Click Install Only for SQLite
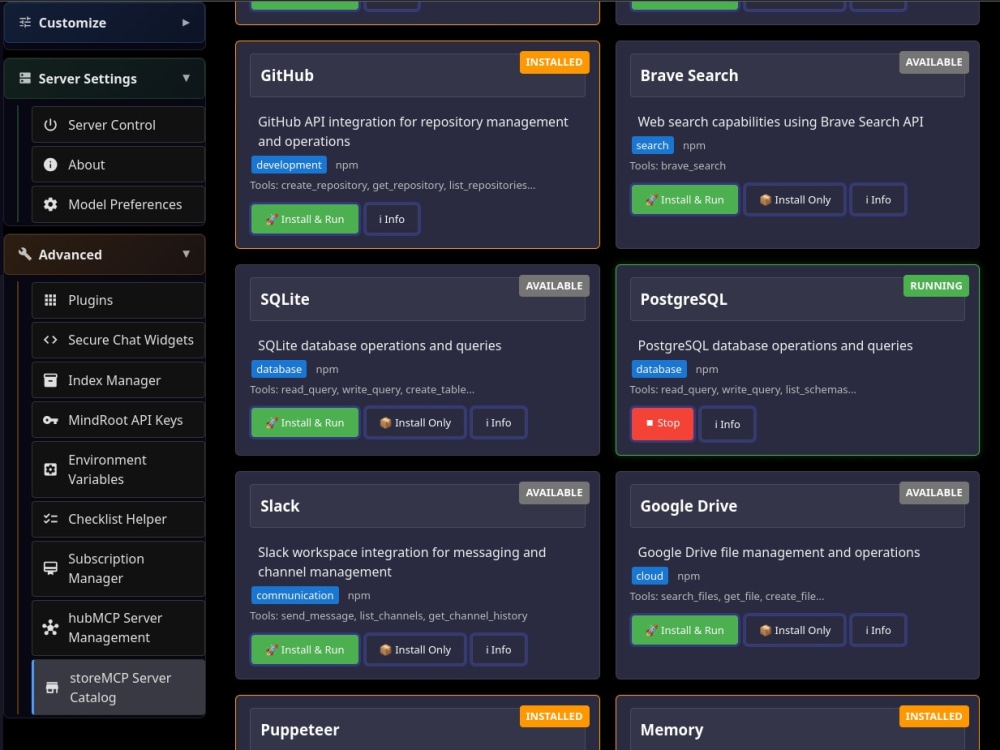The height and width of the screenshot is (750, 1000). click(415, 423)
